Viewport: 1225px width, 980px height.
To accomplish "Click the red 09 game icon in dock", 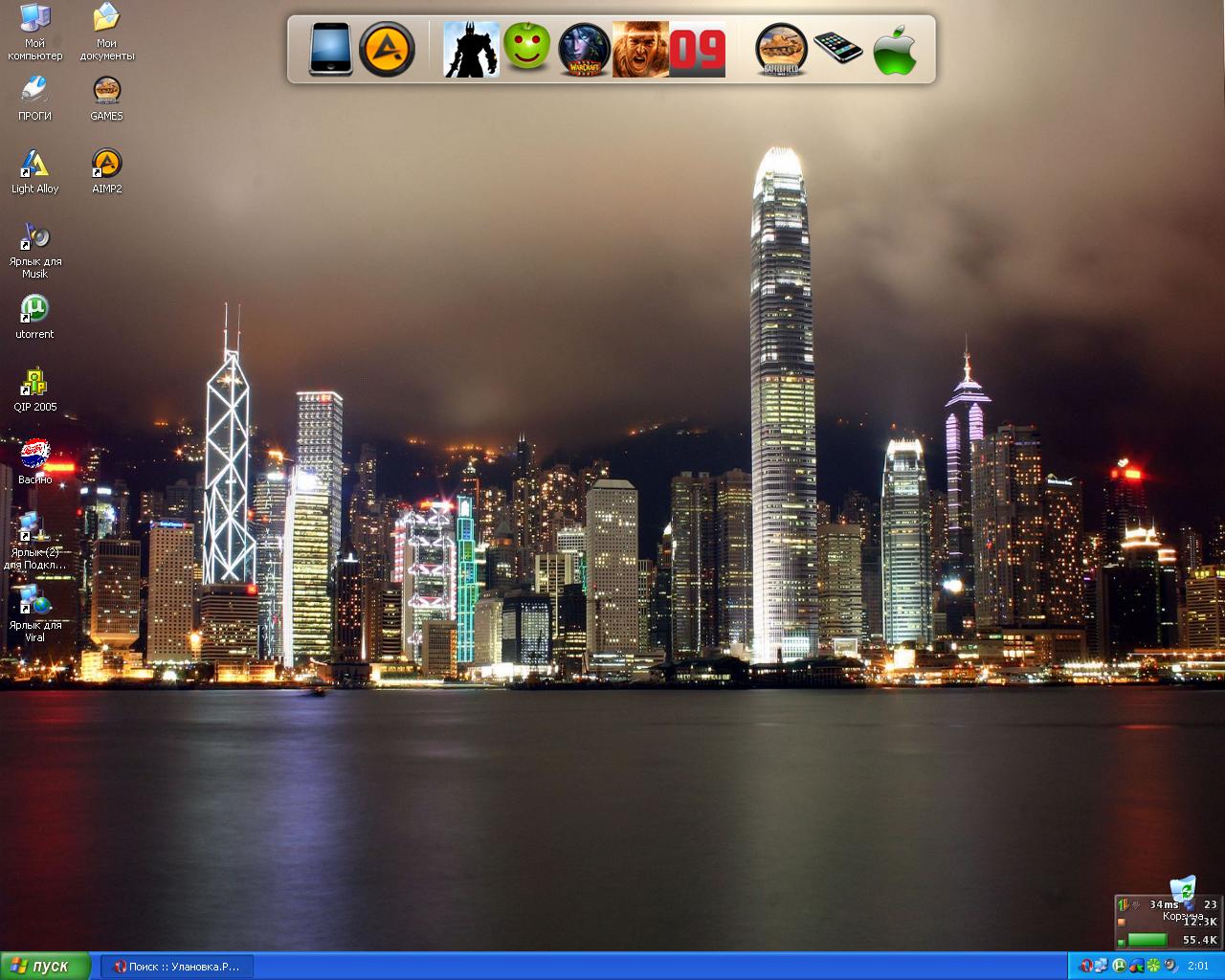I will [697, 50].
